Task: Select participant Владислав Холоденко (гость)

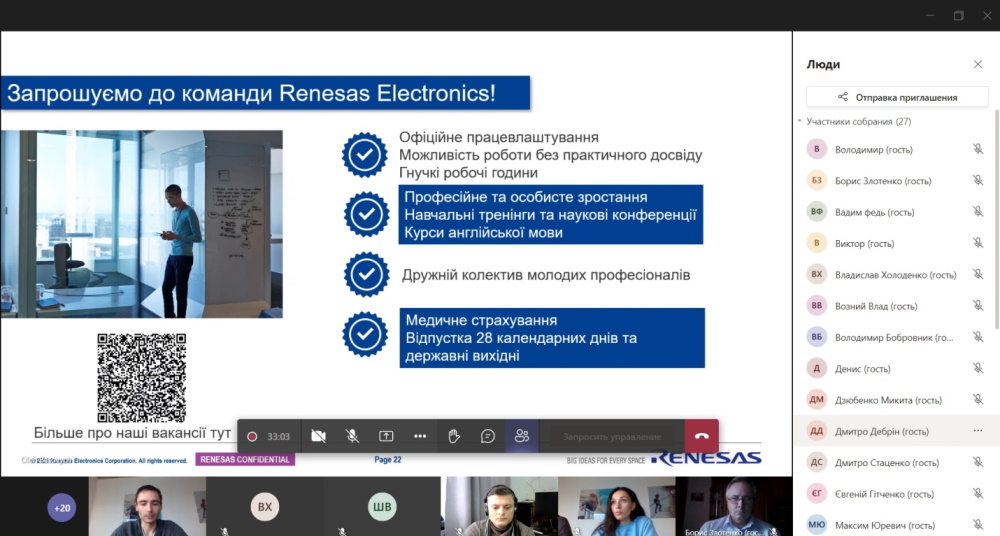Action: click(x=894, y=274)
